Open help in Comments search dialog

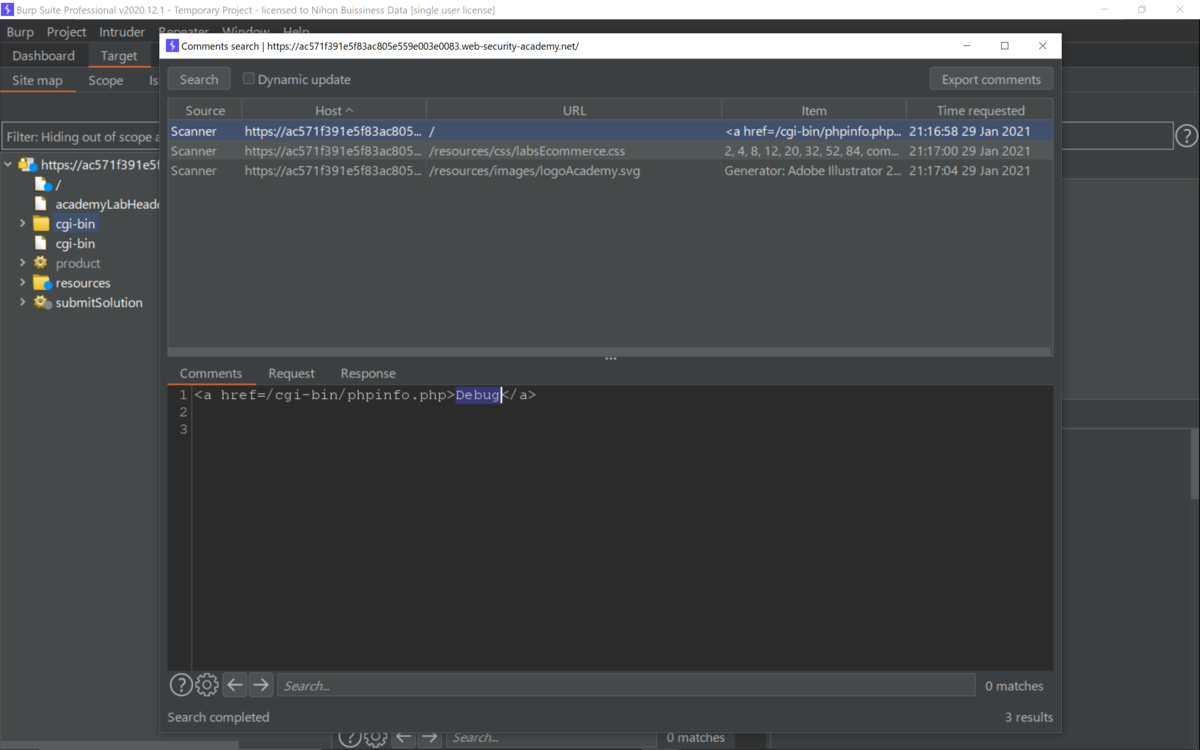pos(181,685)
